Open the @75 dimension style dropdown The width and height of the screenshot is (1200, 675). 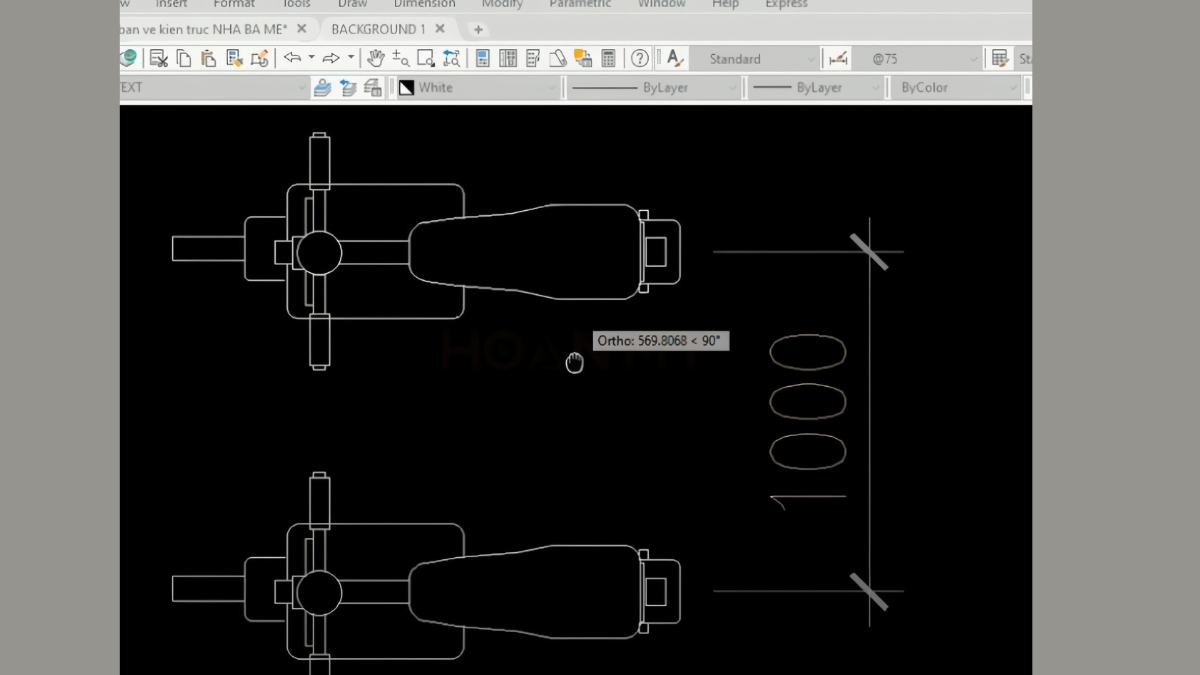[x=918, y=59]
